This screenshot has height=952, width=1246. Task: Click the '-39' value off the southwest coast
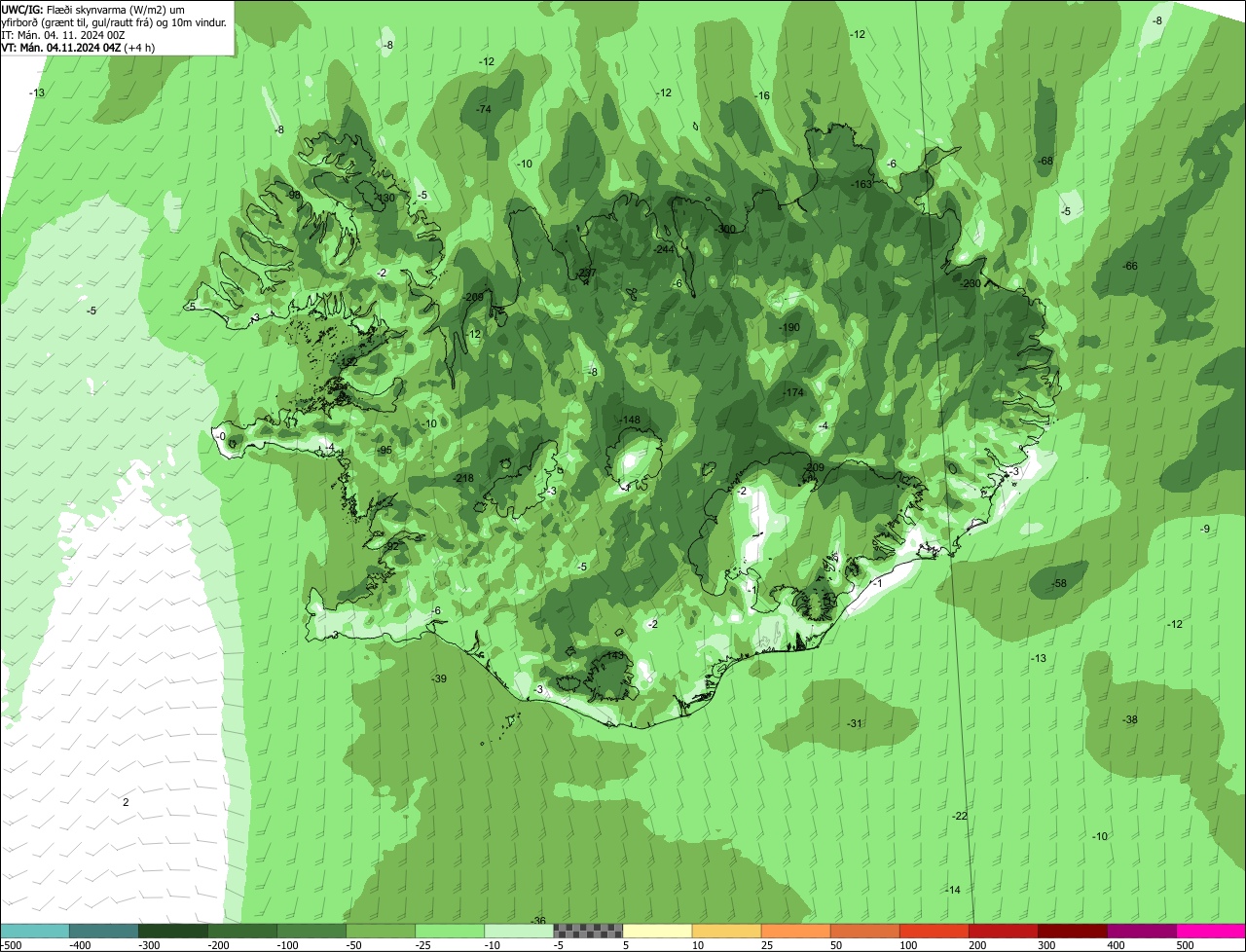click(439, 679)
